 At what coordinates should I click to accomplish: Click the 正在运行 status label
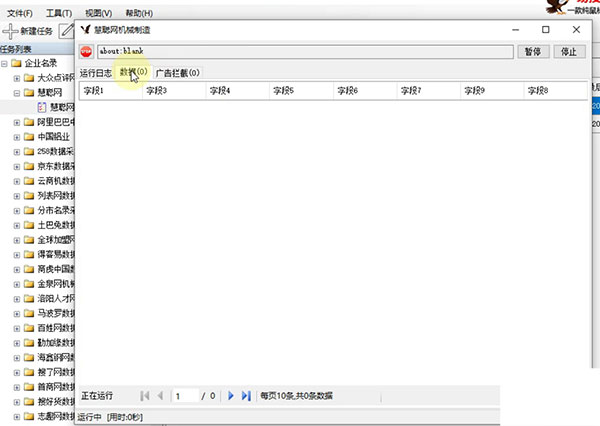point(97,396)
